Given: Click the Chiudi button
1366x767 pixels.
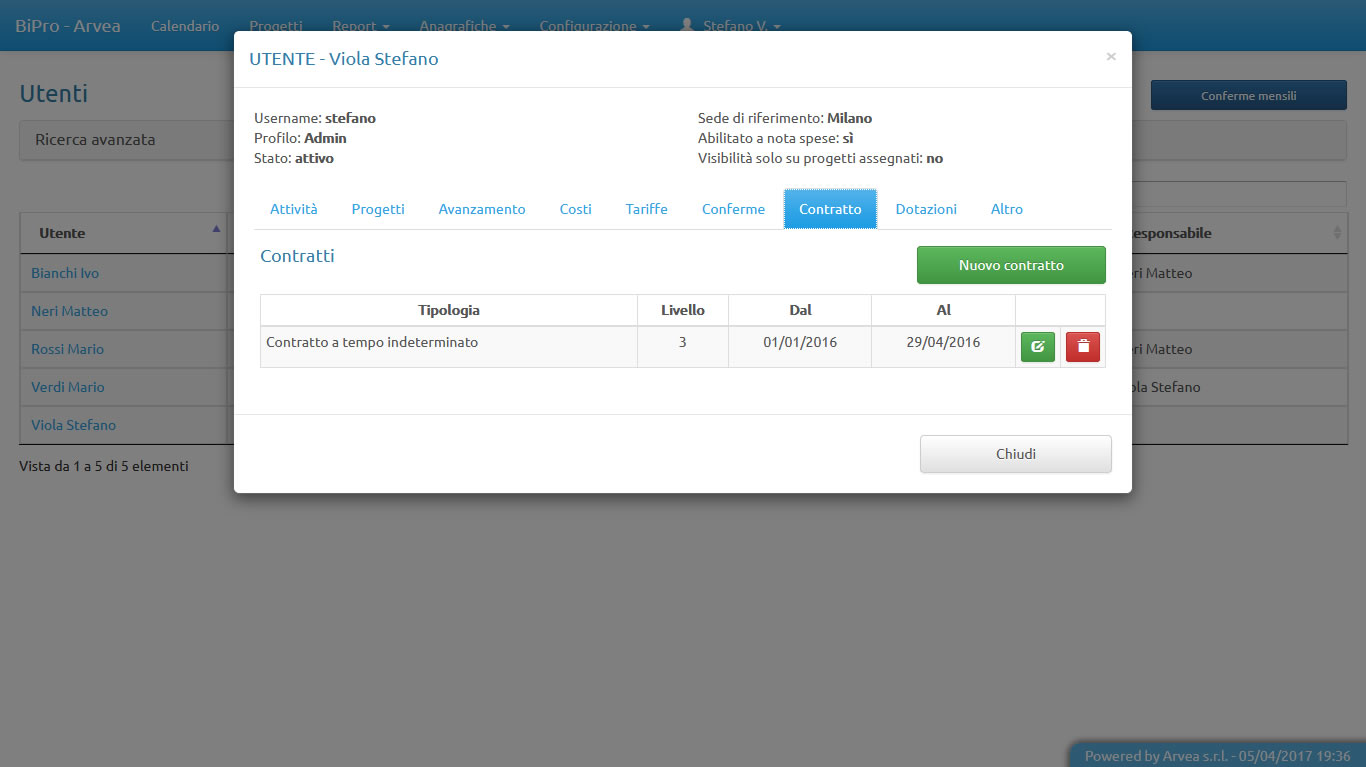Looking at the screenshot, I should coord(1015,454).
